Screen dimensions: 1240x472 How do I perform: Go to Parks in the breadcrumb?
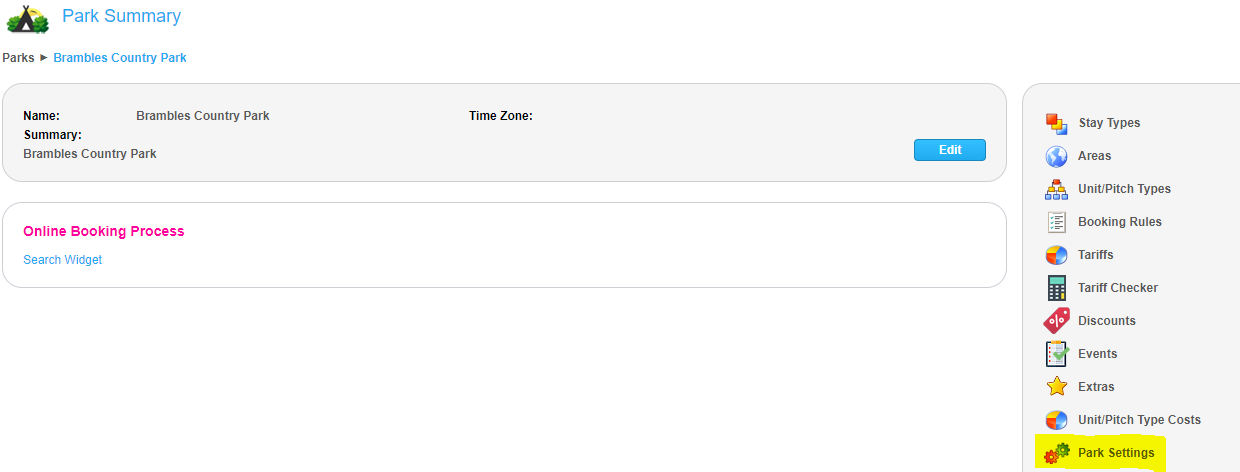(x=18, y=58)
